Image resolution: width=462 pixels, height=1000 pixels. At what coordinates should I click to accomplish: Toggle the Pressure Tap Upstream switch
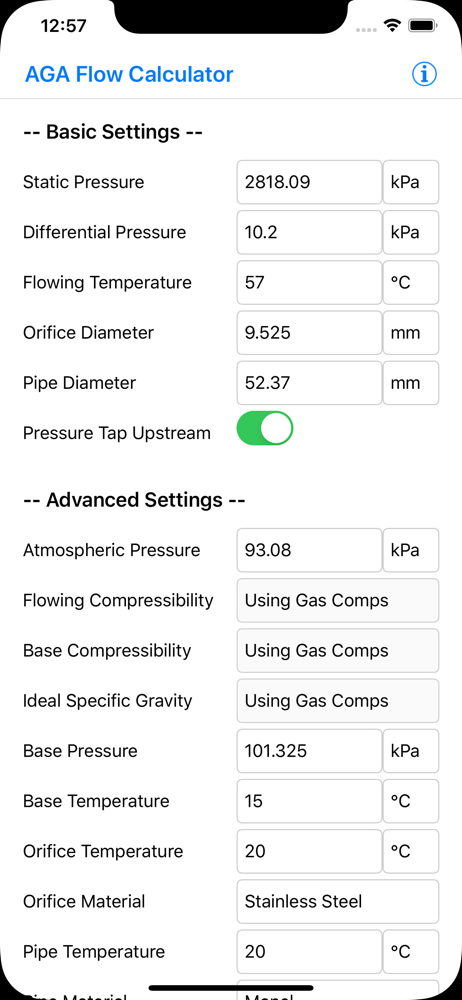pos(265,428)
